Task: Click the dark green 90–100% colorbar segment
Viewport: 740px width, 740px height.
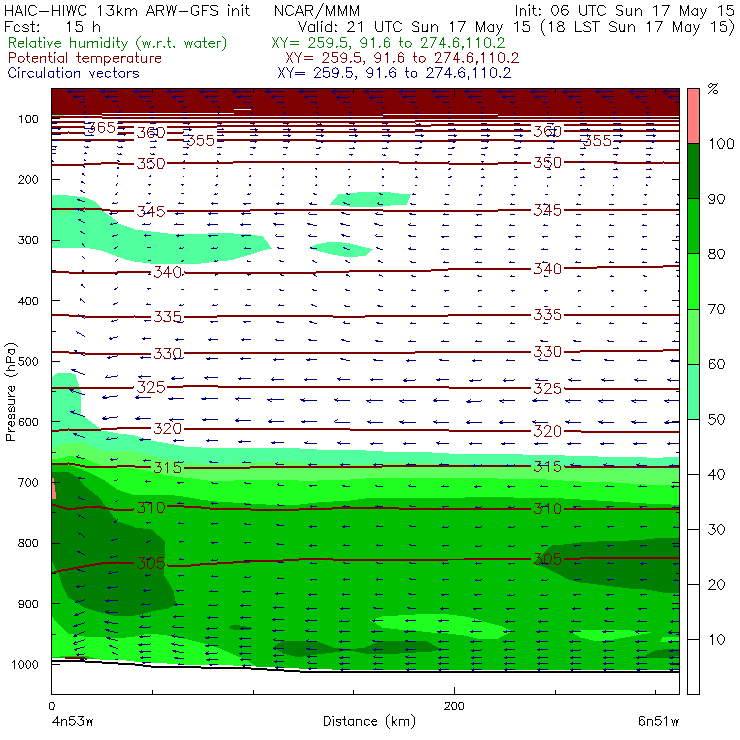Action: [693, 171]
